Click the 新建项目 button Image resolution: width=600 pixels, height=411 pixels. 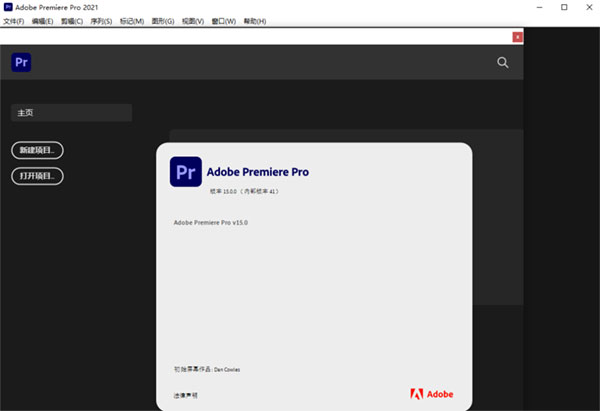[x=38, y=150]
